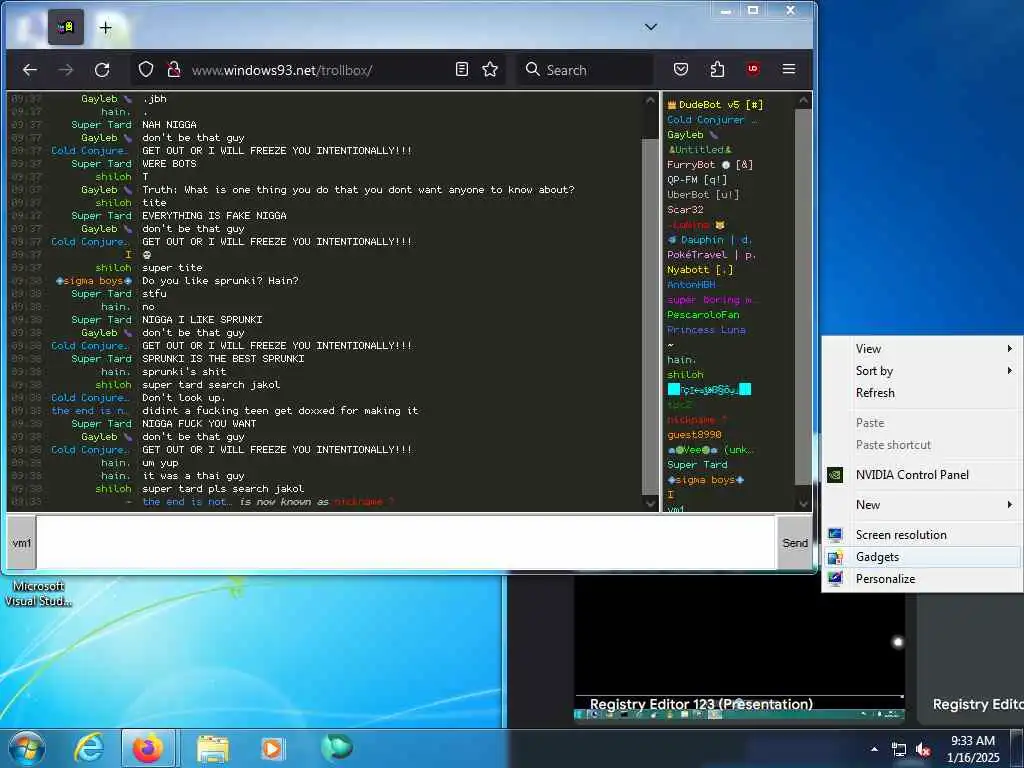Expand the Sort by submenu
This screenshot has width=1024, height=768.
[921, 371]
